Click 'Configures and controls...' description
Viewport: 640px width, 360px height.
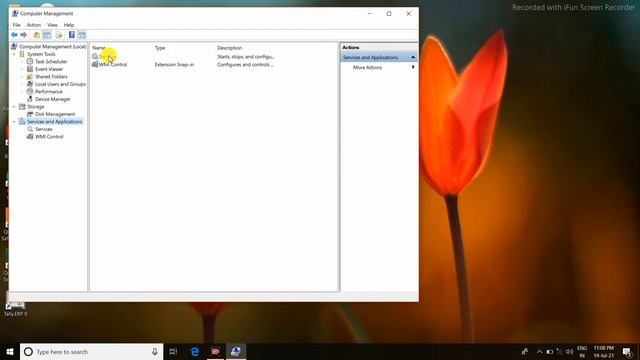coord(245,64)
